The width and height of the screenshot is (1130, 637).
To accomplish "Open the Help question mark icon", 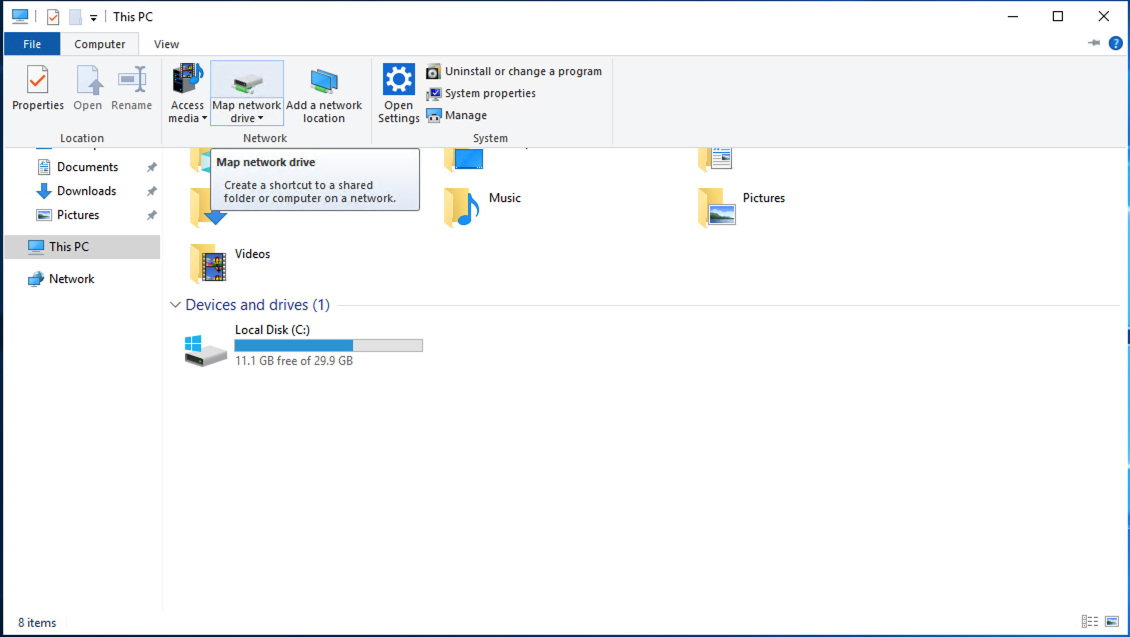I will 1116,44.
